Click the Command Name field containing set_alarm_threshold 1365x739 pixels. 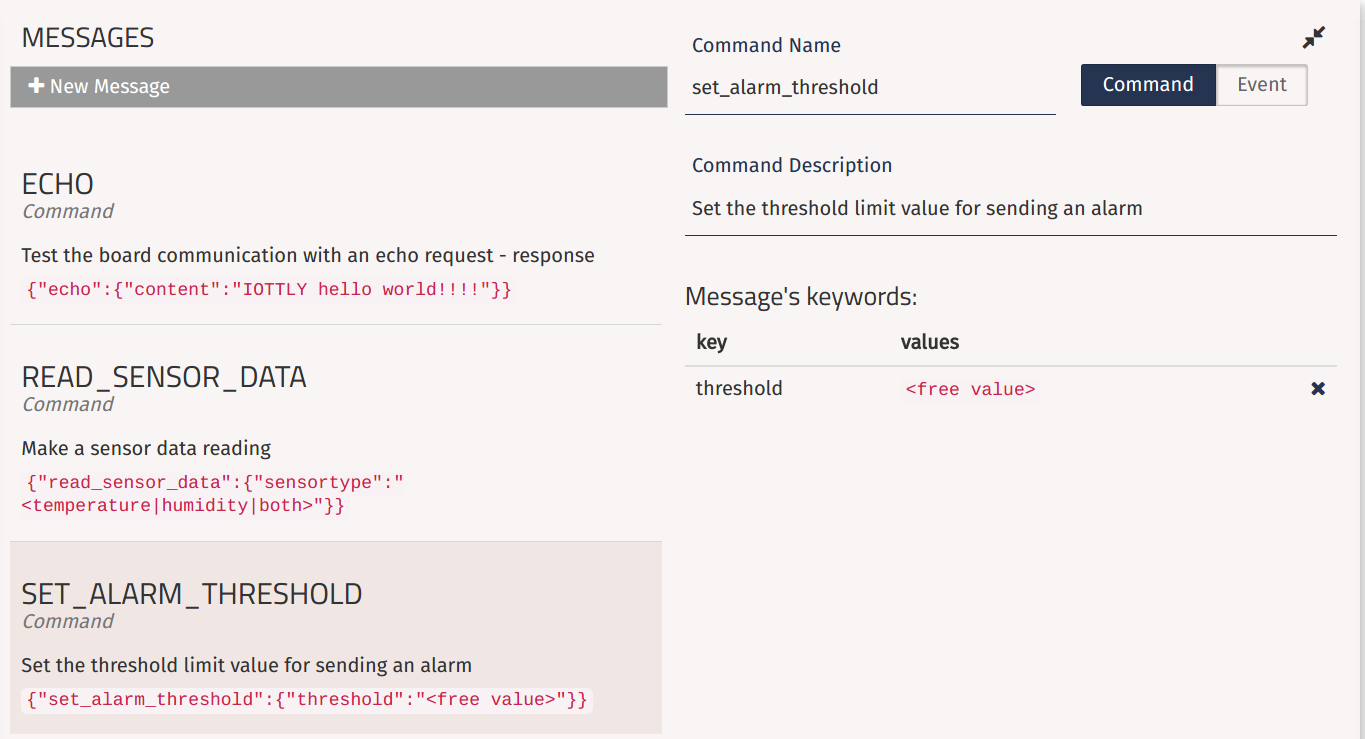pos(869,88)
